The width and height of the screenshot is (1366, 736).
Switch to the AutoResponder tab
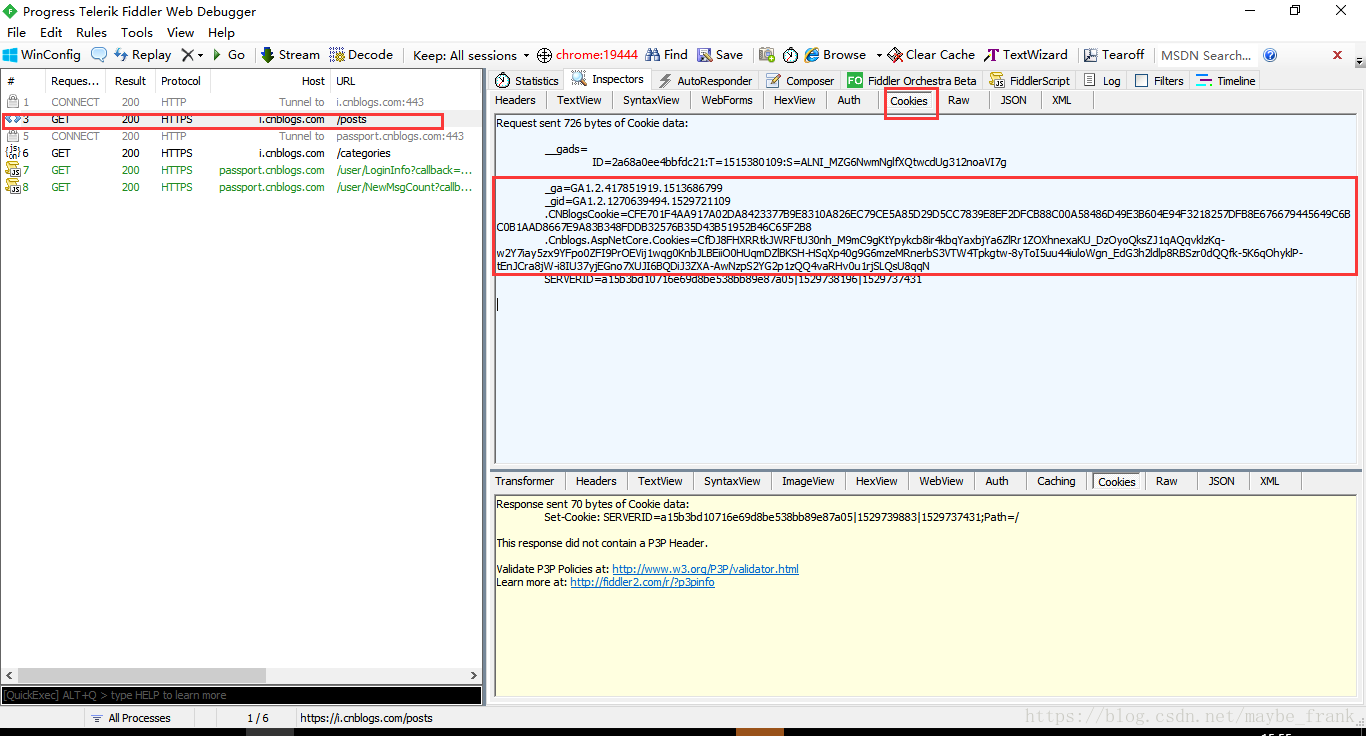coord(705,81)
